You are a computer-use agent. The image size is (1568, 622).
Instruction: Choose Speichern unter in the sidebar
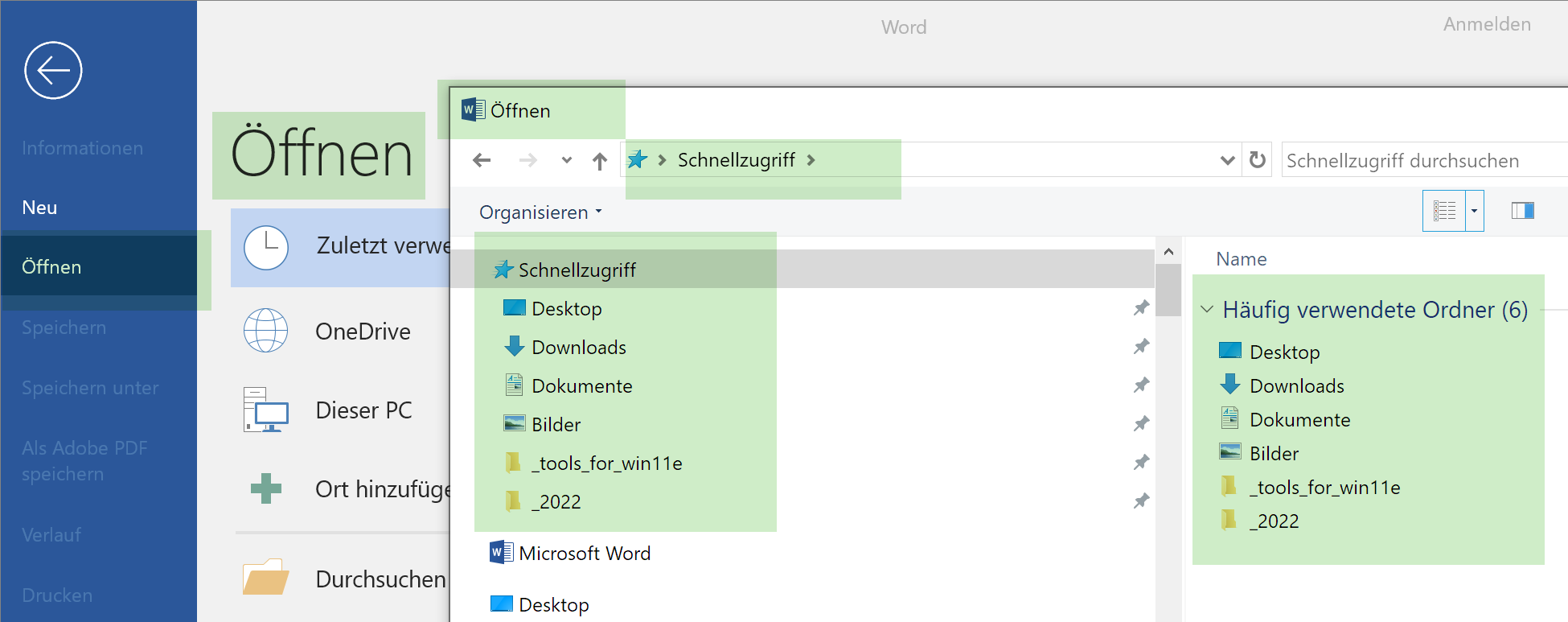(x=90, y=388)
